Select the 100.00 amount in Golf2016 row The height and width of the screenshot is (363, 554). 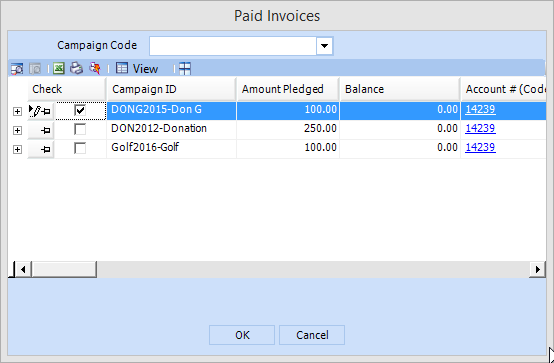pos(288,148)
